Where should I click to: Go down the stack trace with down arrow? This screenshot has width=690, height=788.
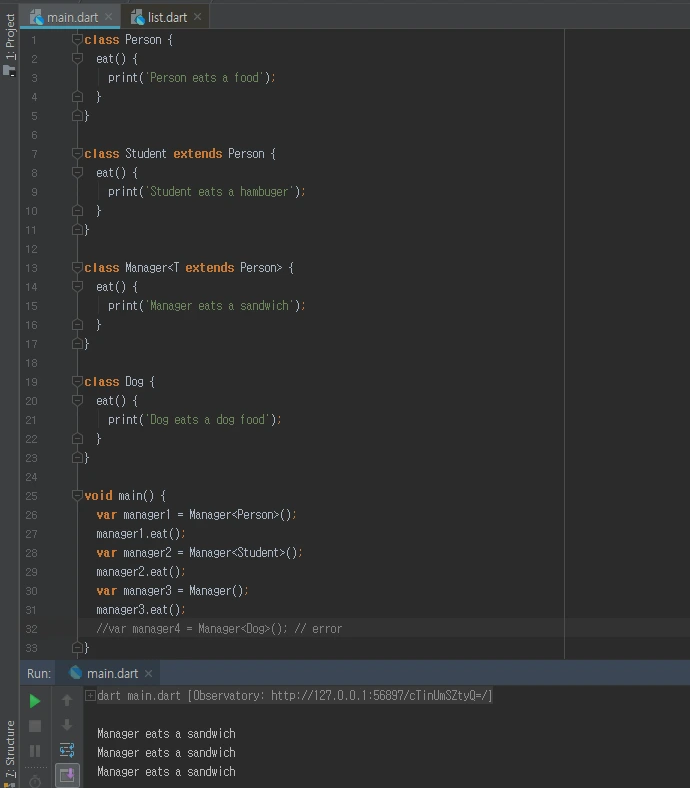pos(67,725)
